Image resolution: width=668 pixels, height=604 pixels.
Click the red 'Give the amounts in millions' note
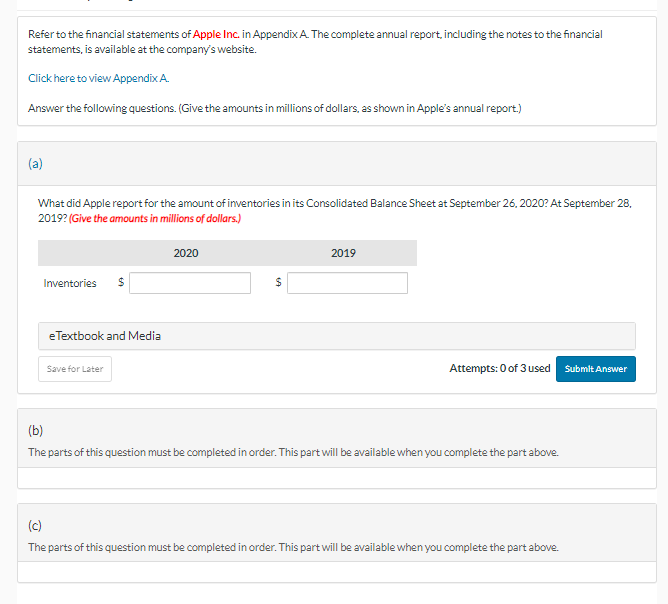point(155,219)
